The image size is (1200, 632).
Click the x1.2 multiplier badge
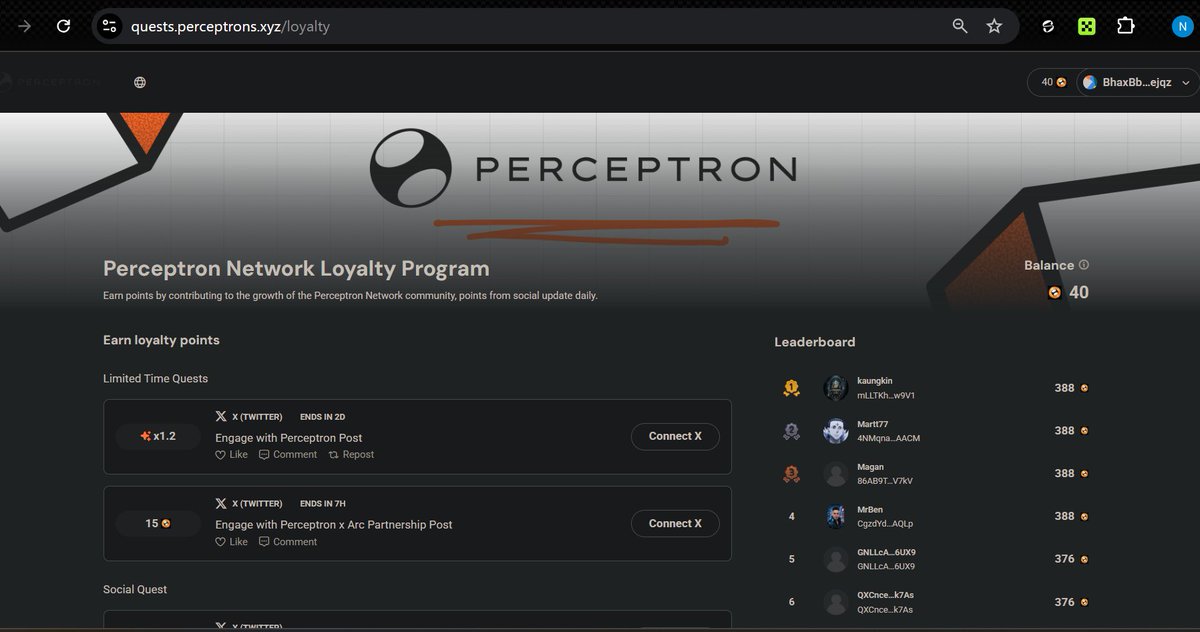click(x=158, y=436)
